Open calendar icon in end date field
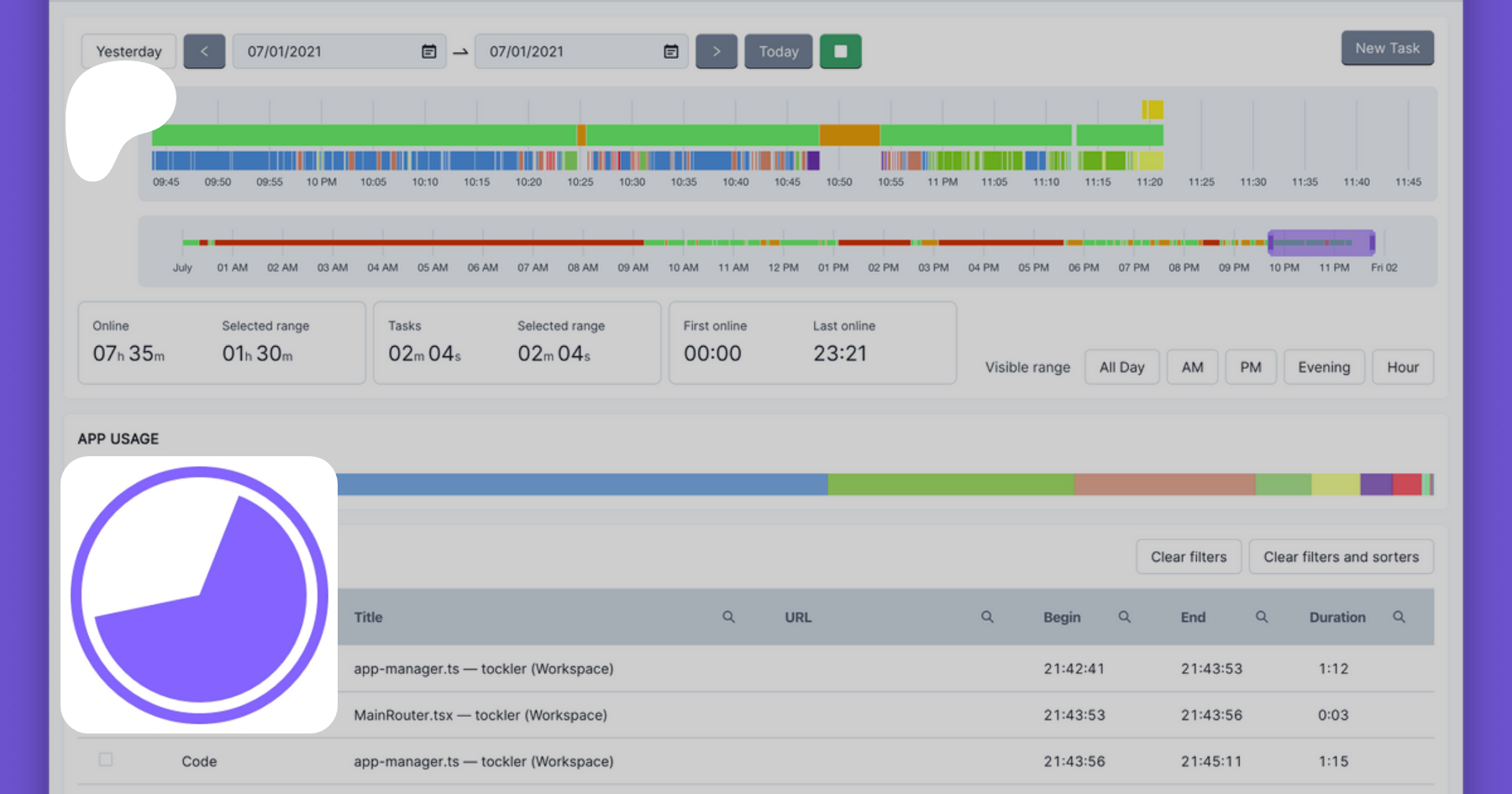Image resolution: width=1512 pixels, height=794 pixels. 670,51
